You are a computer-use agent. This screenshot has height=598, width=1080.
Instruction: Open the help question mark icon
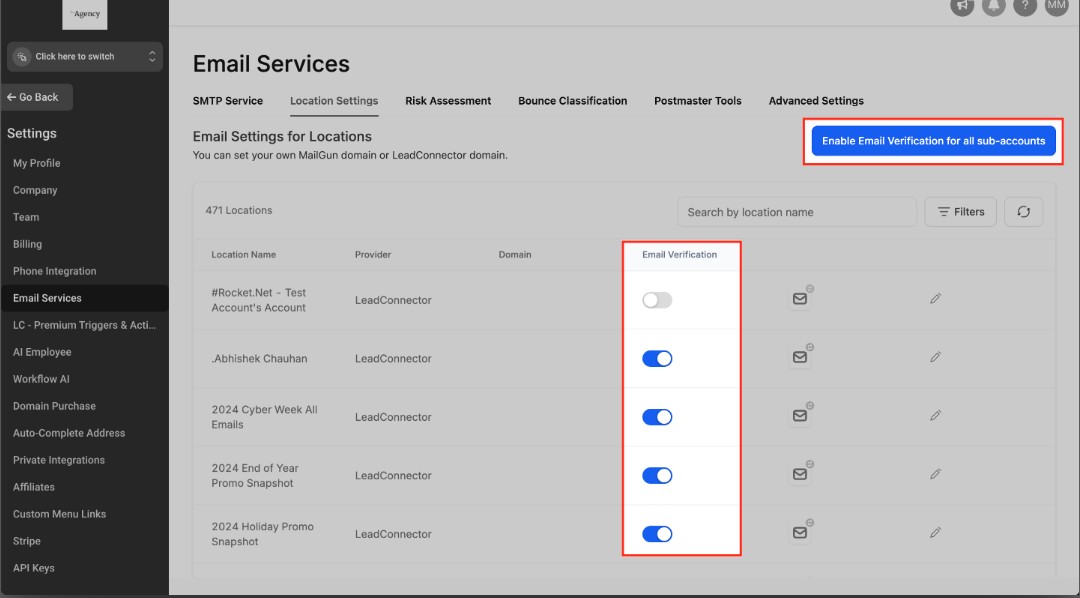(1025, 6)
